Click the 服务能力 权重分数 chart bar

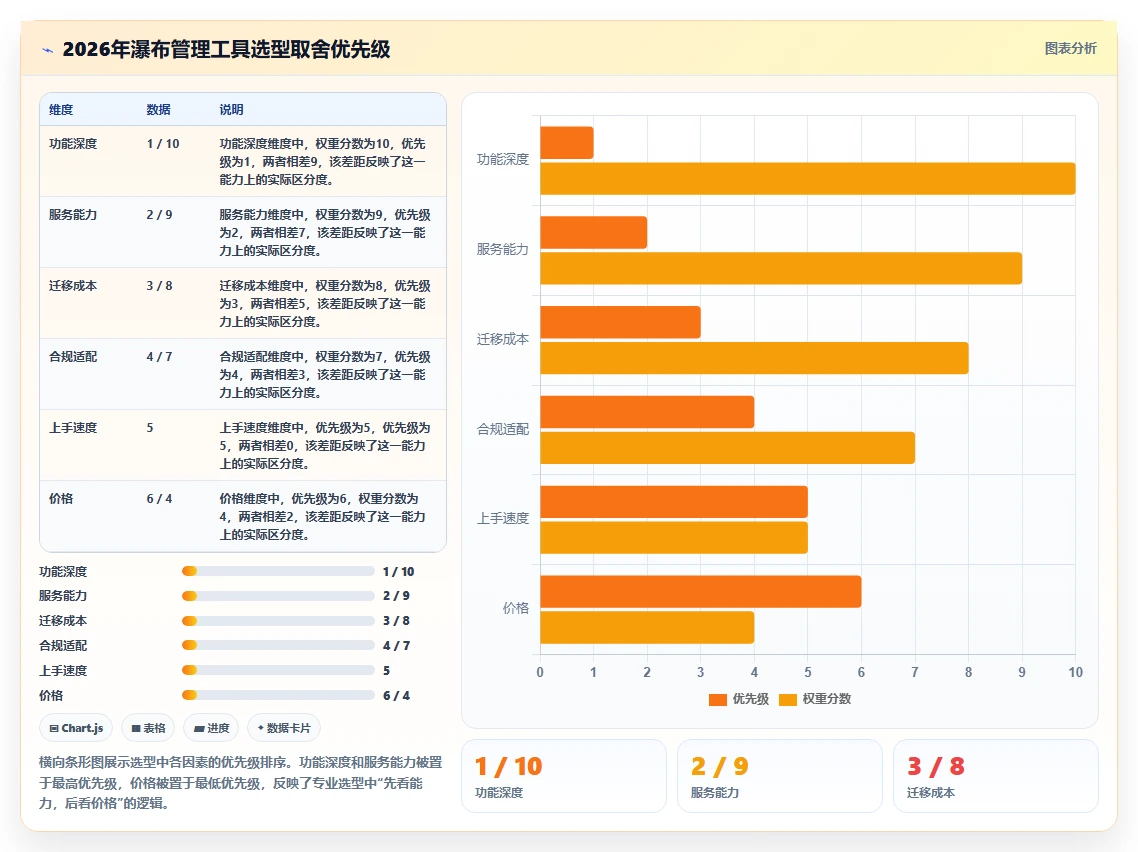[781, 269]
